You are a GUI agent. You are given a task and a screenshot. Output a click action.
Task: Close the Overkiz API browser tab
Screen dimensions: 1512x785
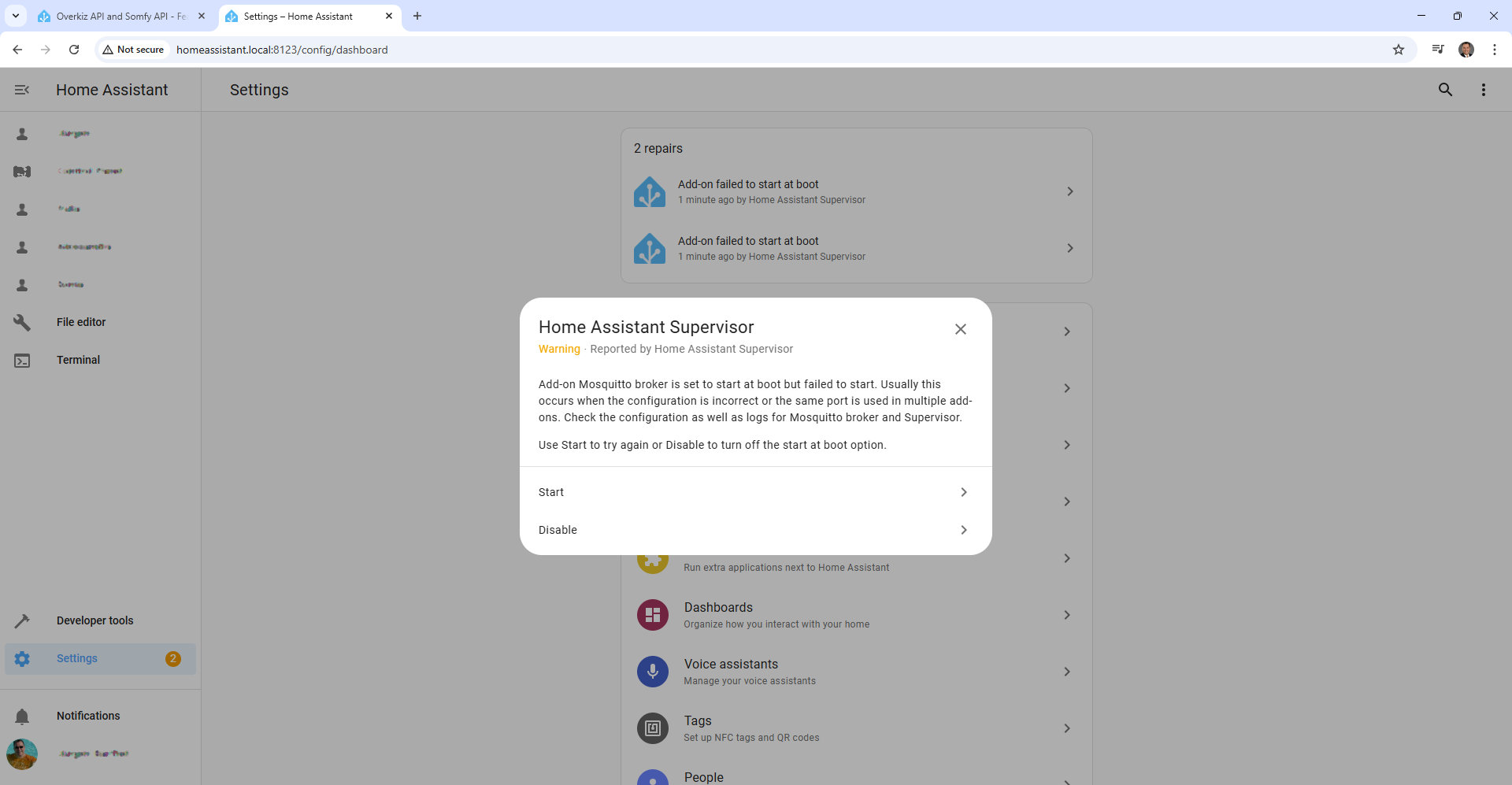click(x=202, y=16)
